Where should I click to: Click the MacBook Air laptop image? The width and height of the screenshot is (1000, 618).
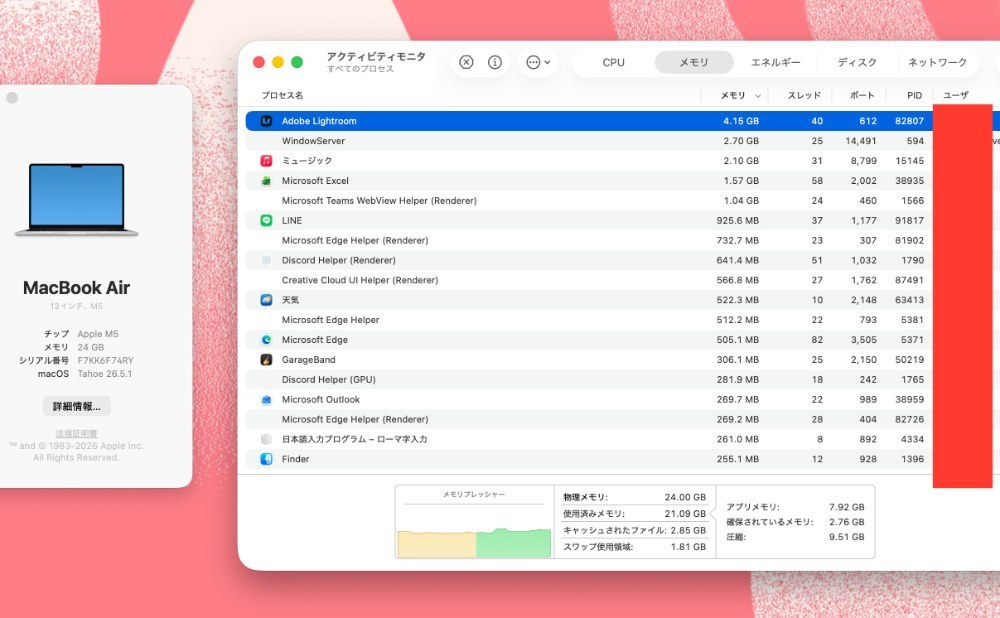77,200
